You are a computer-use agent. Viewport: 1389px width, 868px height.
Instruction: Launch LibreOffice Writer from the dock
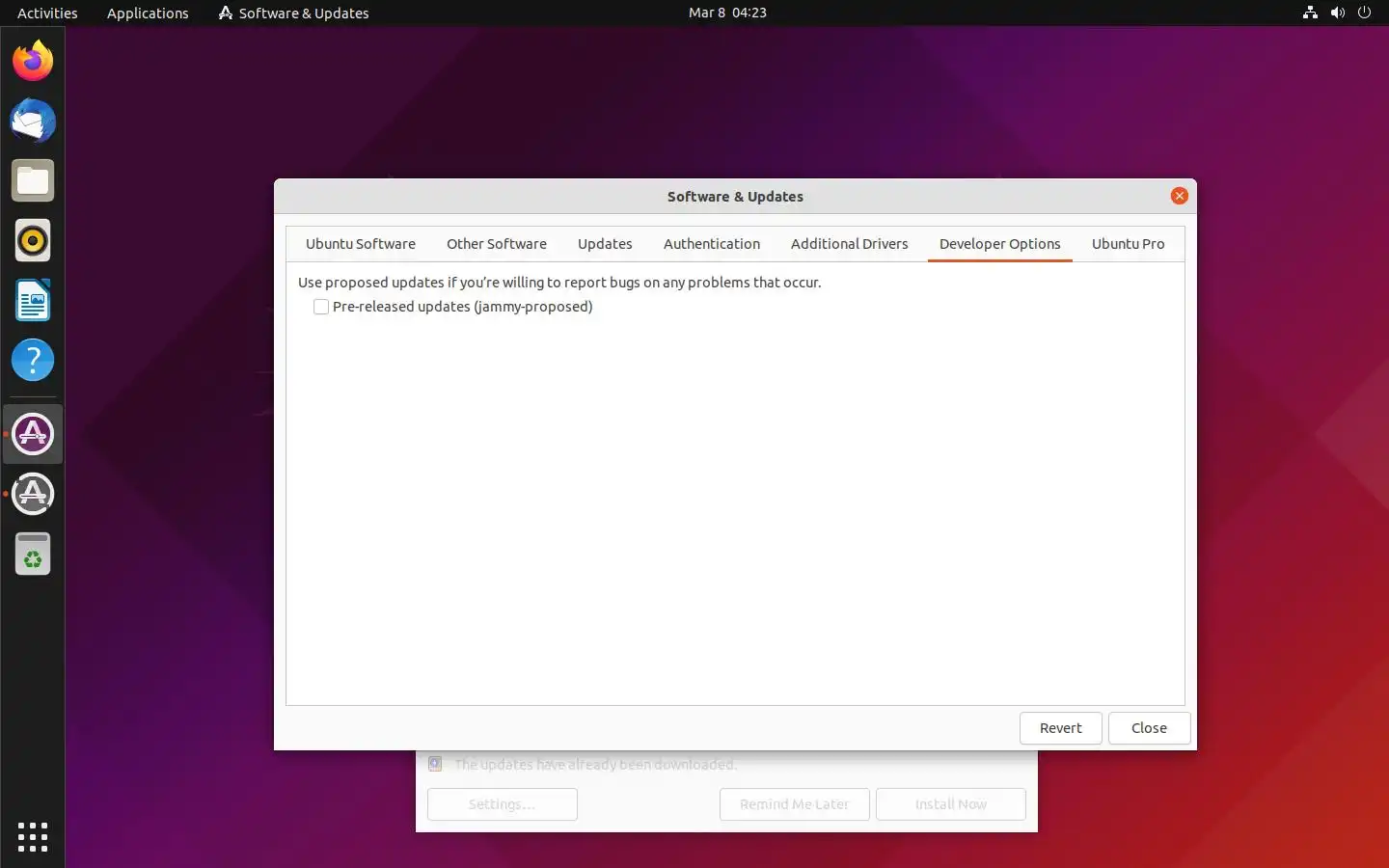coord(33,300)
